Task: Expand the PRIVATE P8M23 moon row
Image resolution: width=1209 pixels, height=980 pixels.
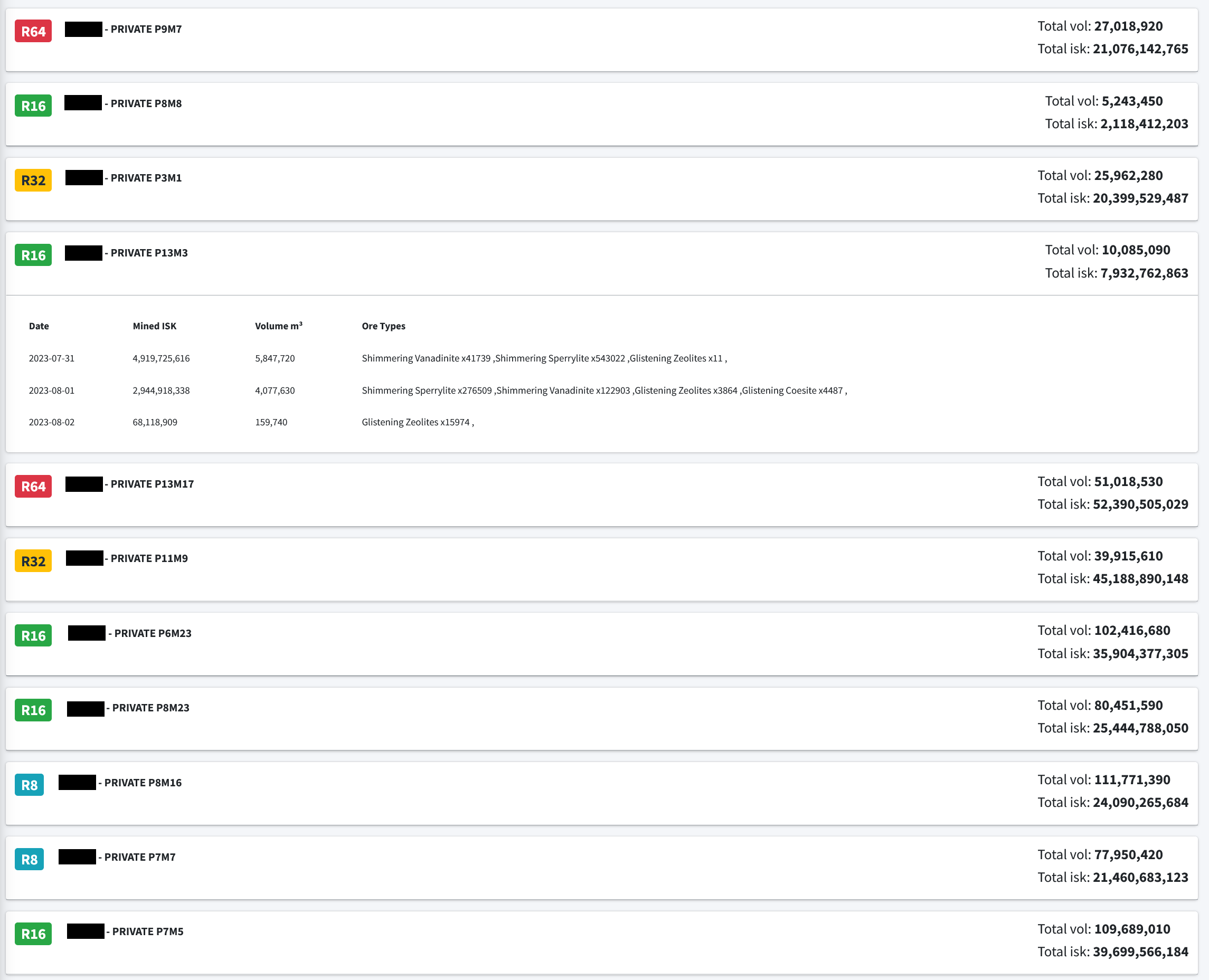Action: point(150,707)
